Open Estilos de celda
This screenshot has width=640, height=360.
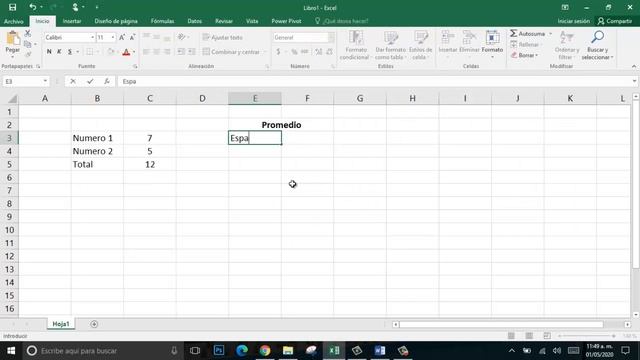[420, 46]
